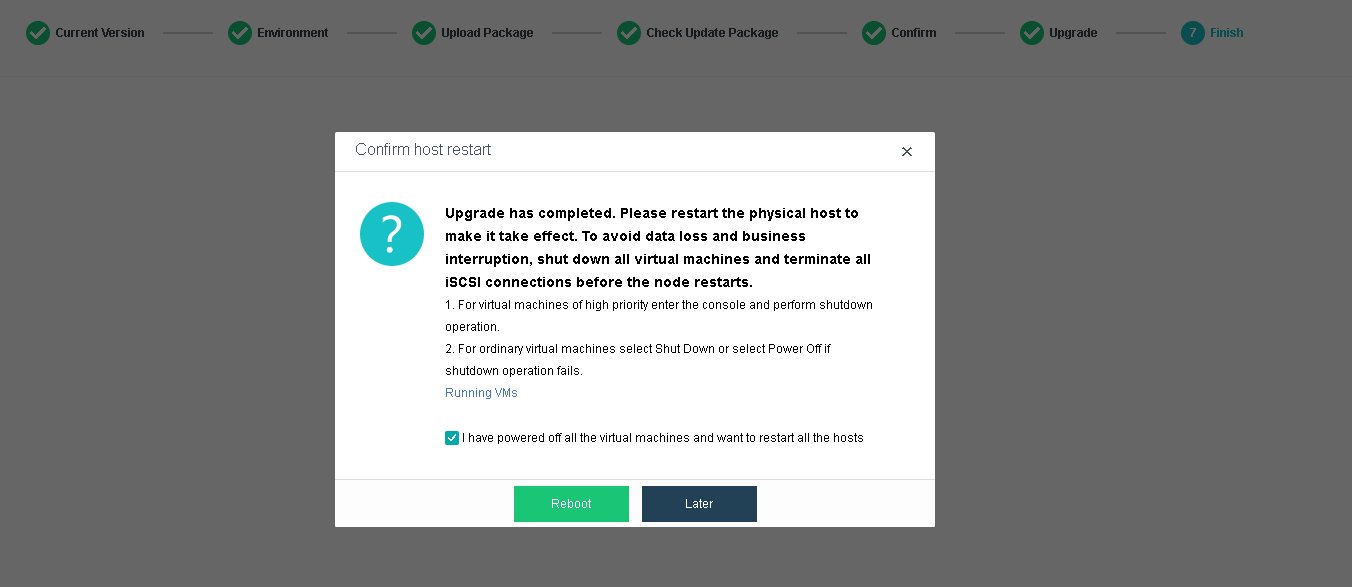Choose the Later button
The image size is (1352, 587).
click(699, 504)
